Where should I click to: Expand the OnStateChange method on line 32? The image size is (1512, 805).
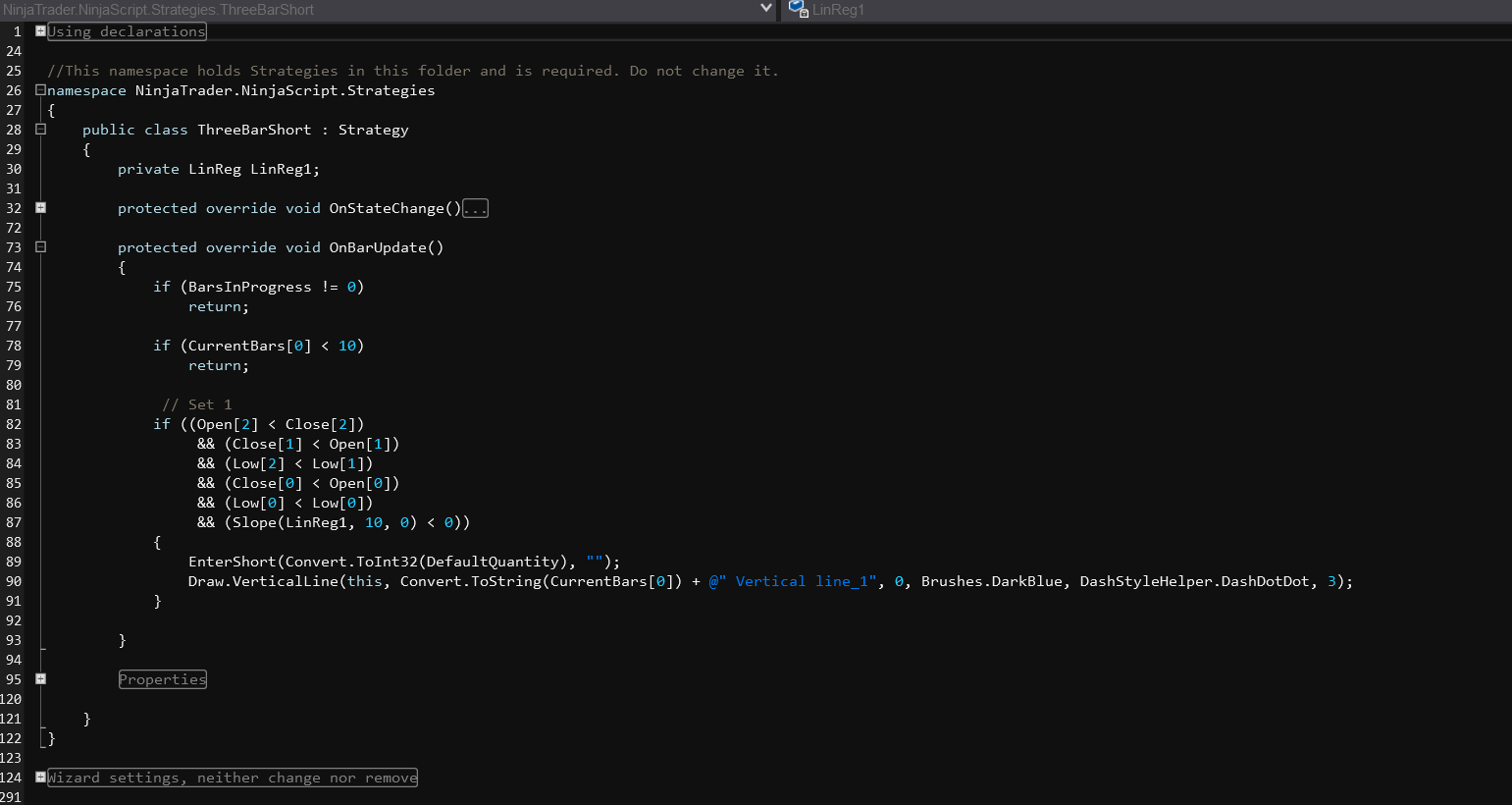40,207
